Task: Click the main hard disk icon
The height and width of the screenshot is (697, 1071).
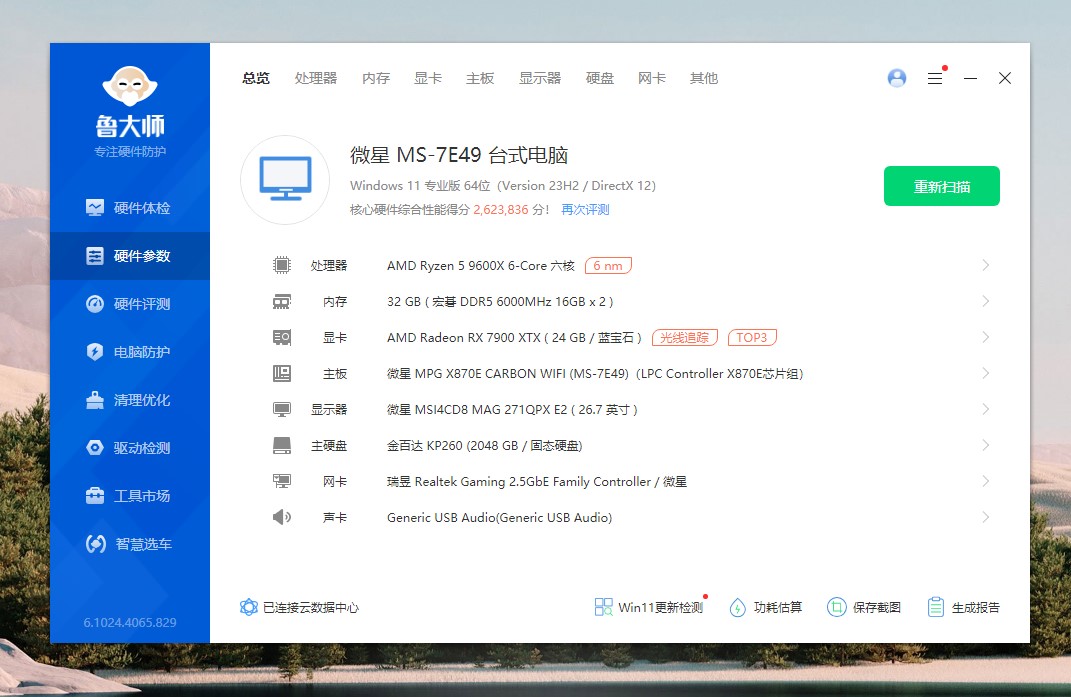Action: pyautogui.click(x=281, y=446)
